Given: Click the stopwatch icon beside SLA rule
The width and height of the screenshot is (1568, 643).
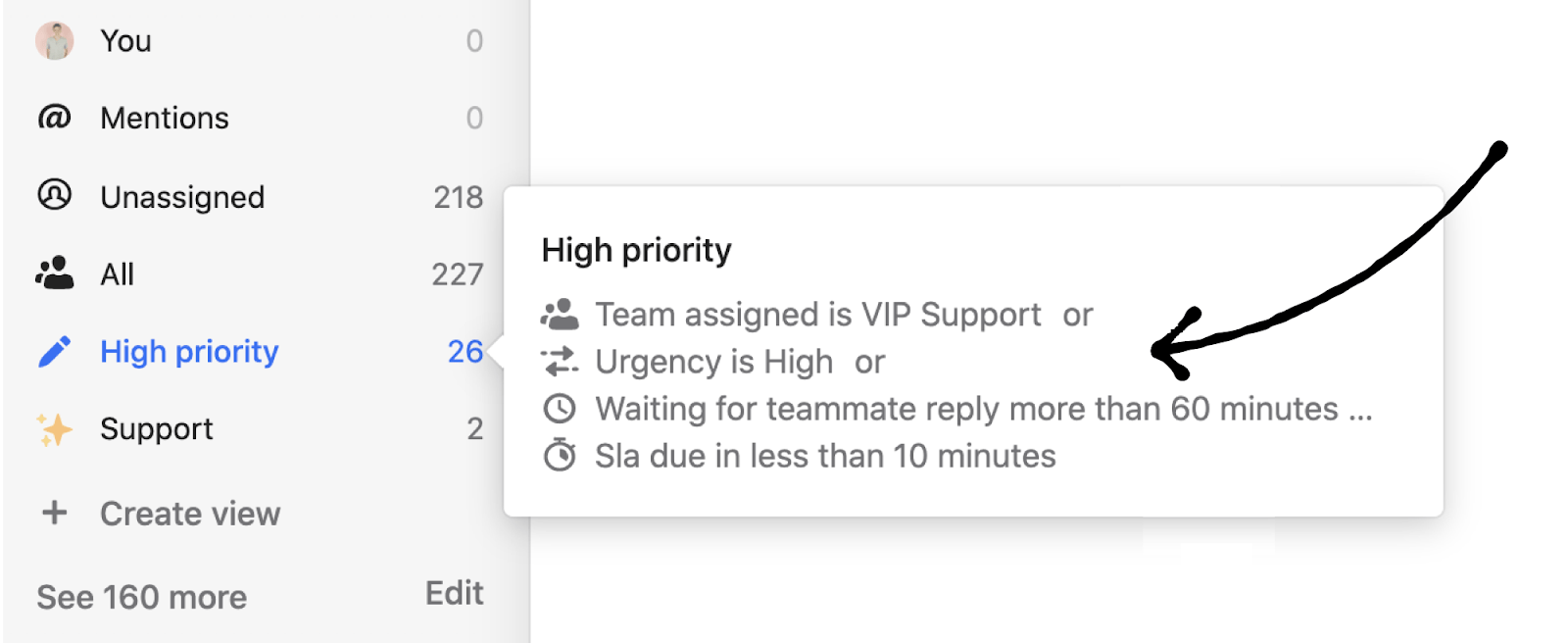Looking at the screenshot, I should tap(560, 455).
